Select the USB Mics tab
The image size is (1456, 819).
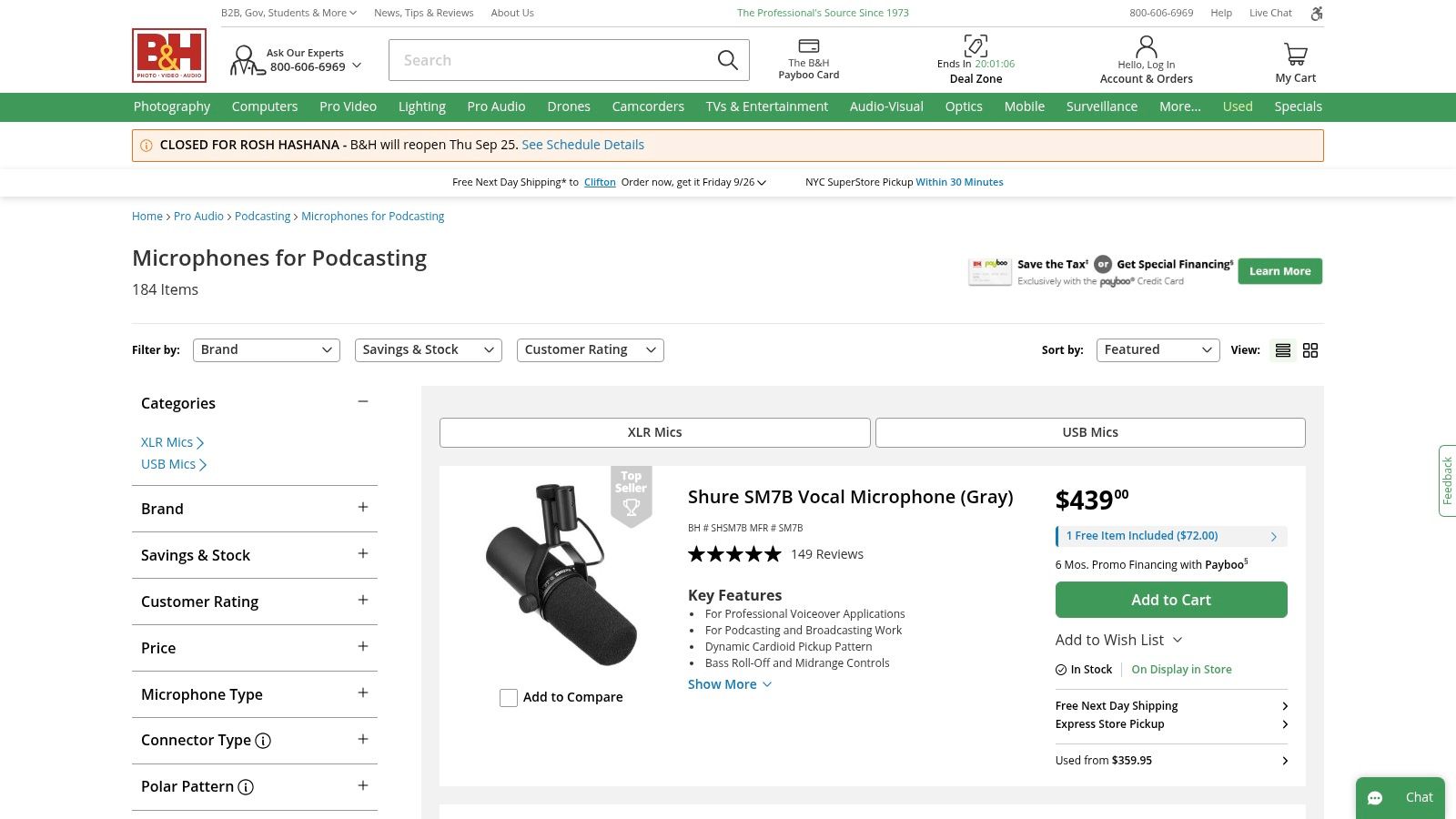pyautogui.click(x=1089, y=432)
